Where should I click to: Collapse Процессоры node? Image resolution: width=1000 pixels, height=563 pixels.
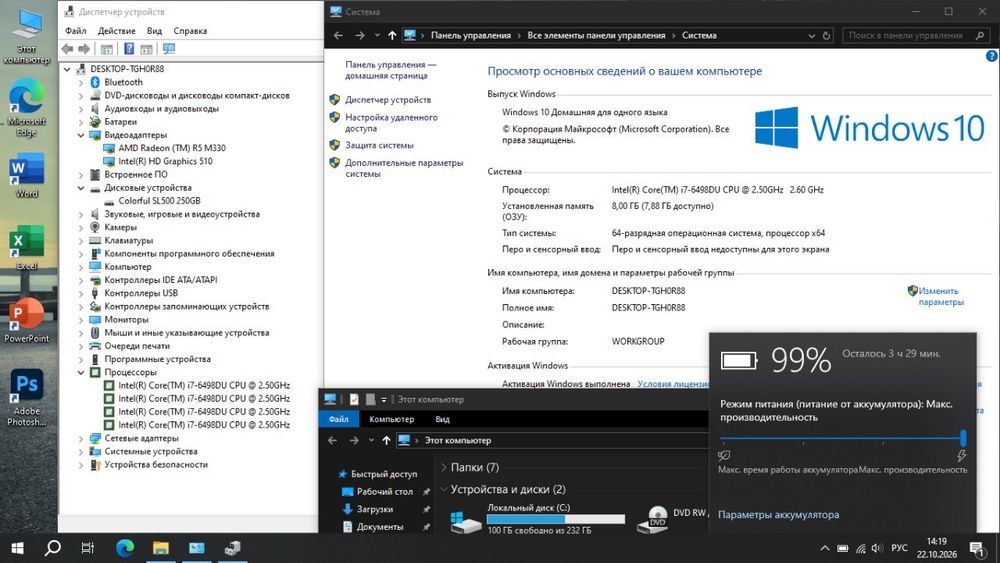tap(81, 372)
